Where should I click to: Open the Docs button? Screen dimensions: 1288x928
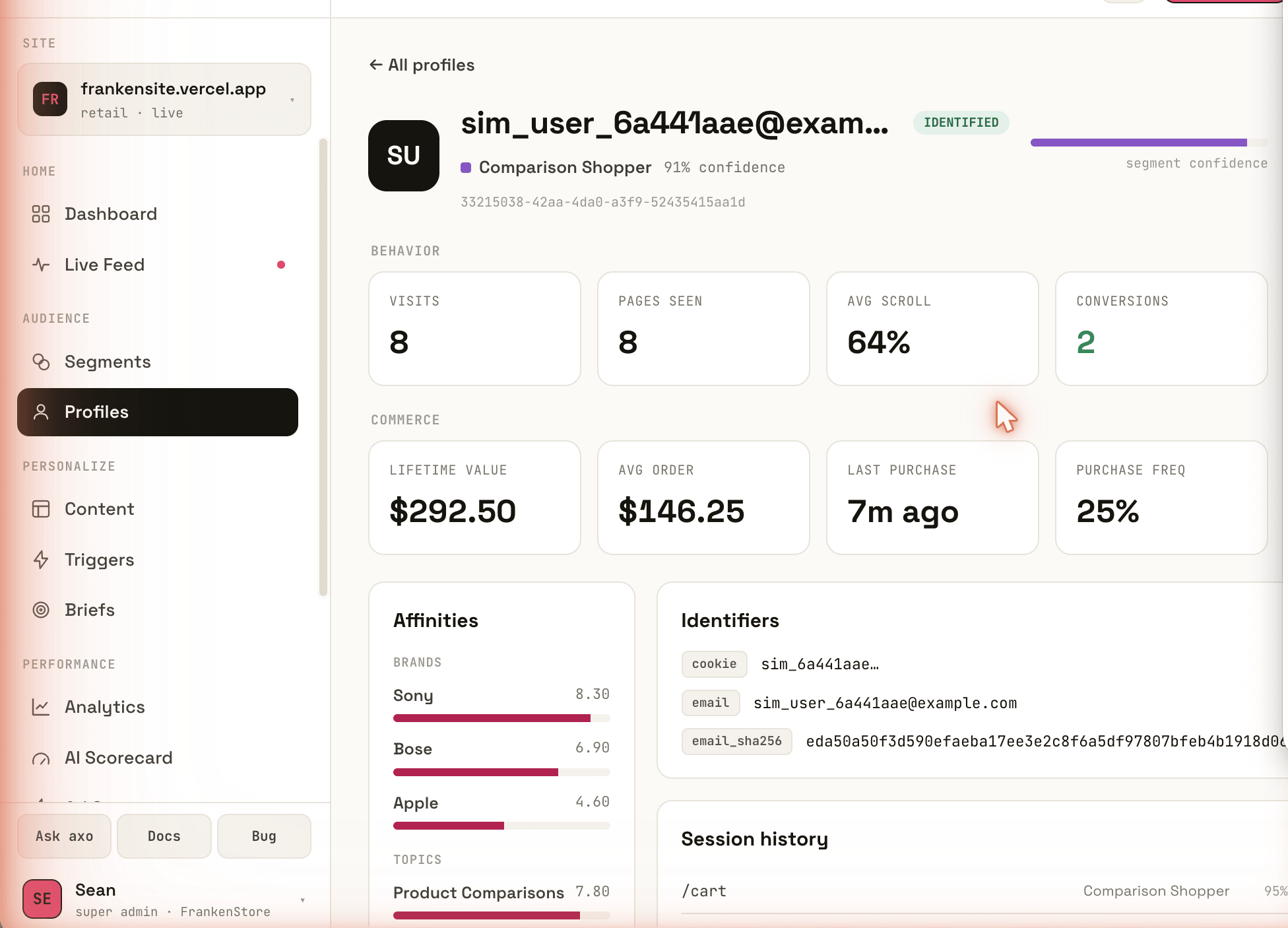164,836
